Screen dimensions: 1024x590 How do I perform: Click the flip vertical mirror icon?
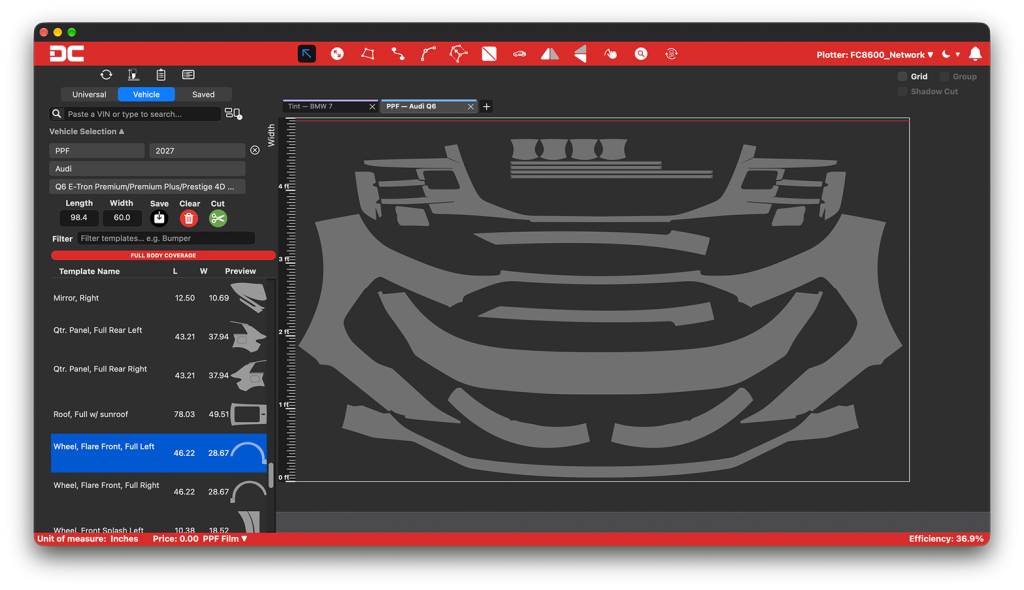(x=580, y=54)
